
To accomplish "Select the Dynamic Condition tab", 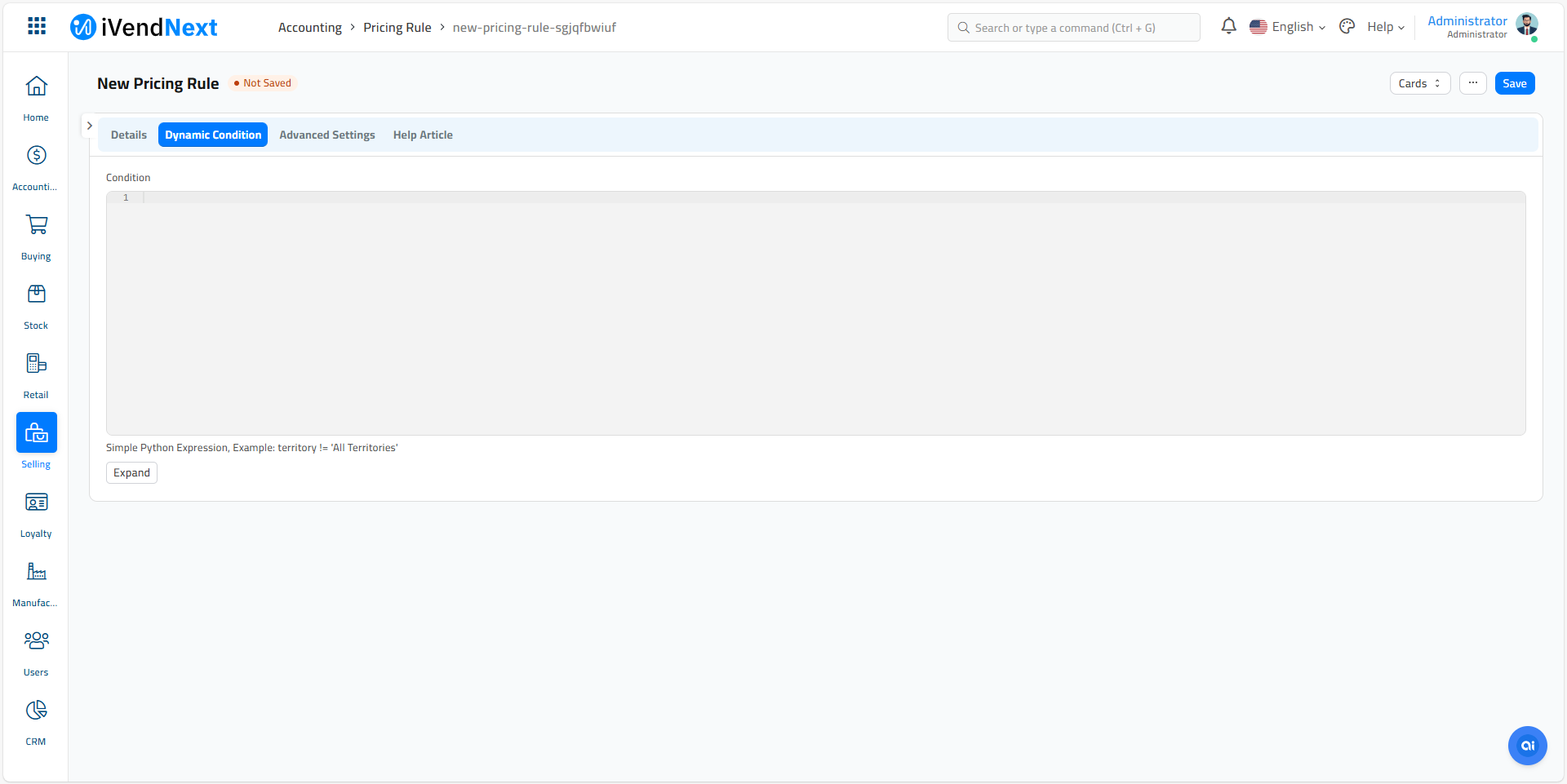I will pyautogui.click(x=213, y=135).
